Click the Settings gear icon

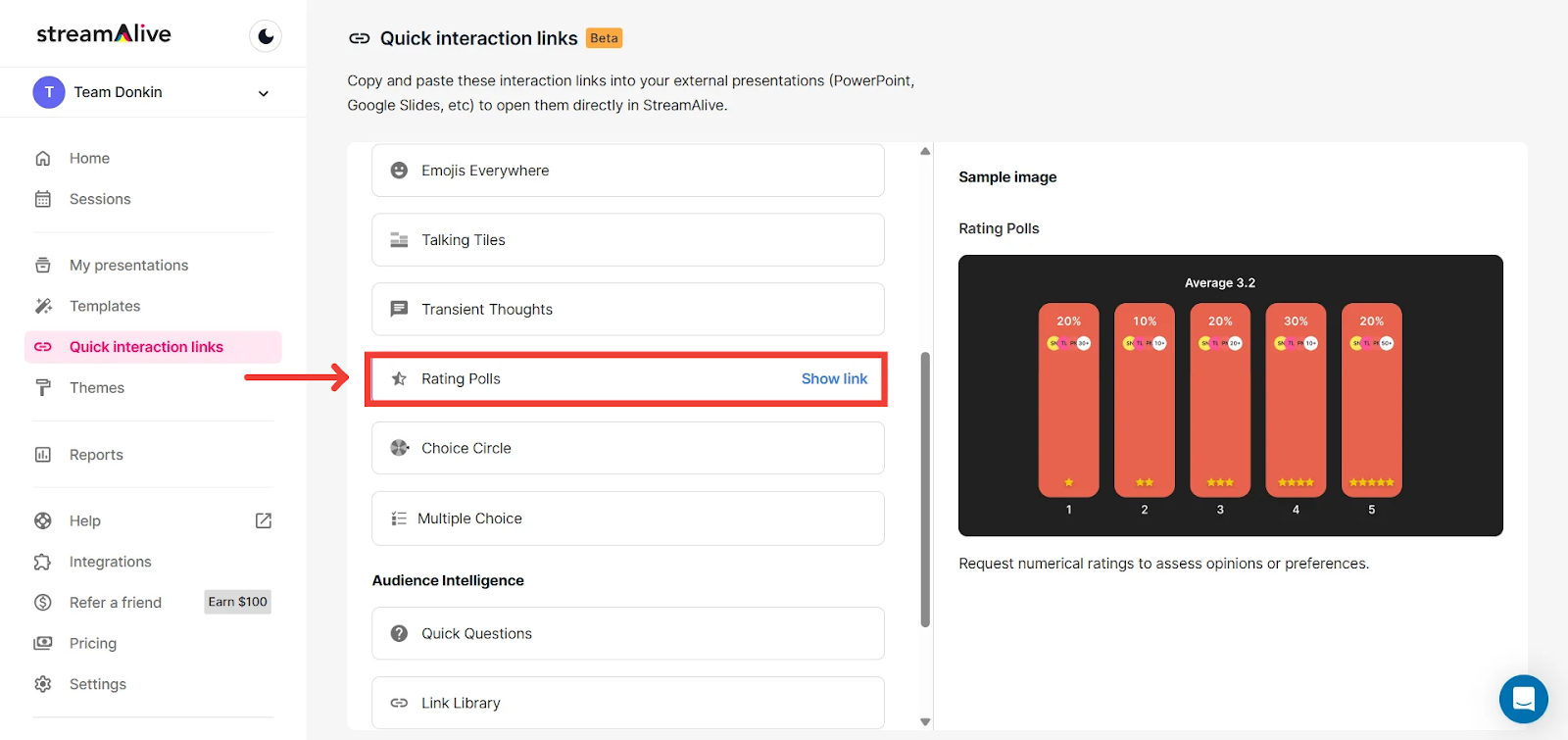[x=43, y=684]
